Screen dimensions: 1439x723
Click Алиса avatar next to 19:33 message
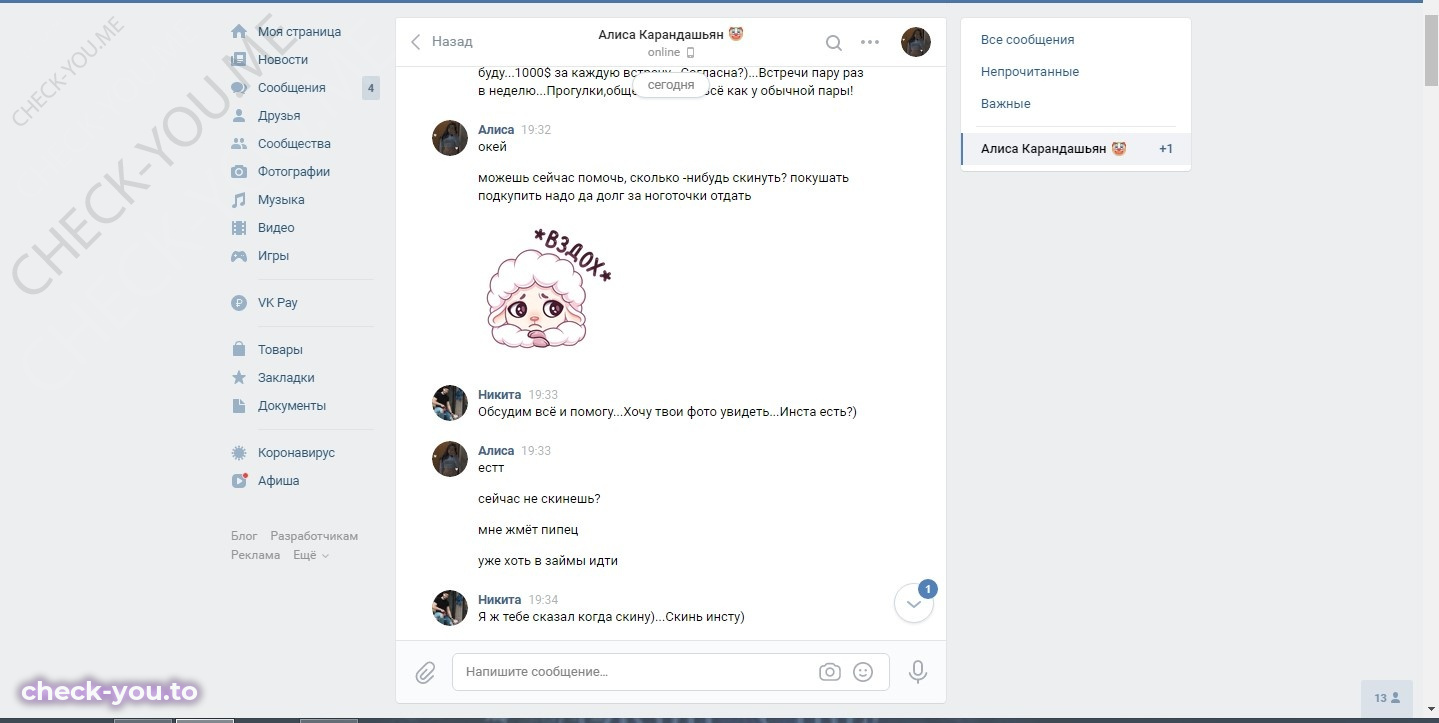(450, 459)
